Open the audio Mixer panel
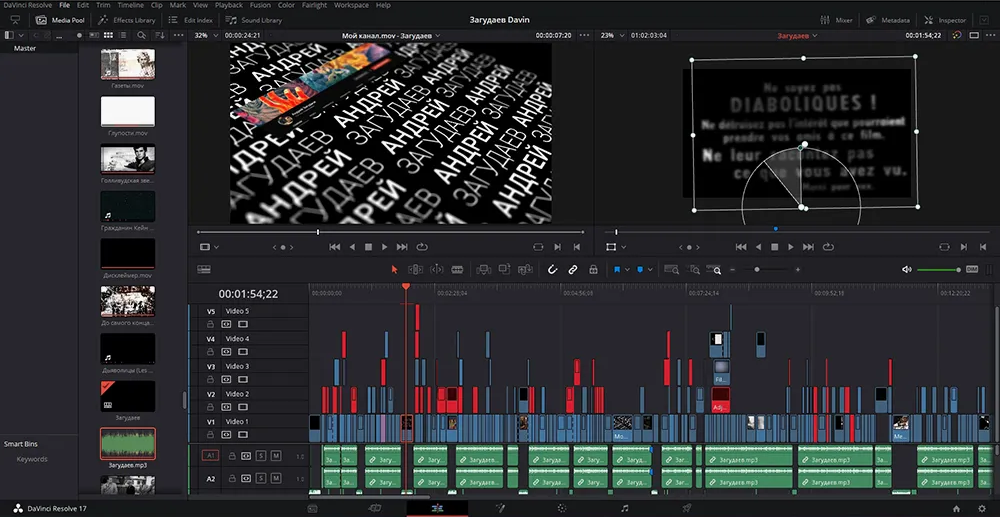The width and height of the screenshot is (1000, 517). pos(836,20)
